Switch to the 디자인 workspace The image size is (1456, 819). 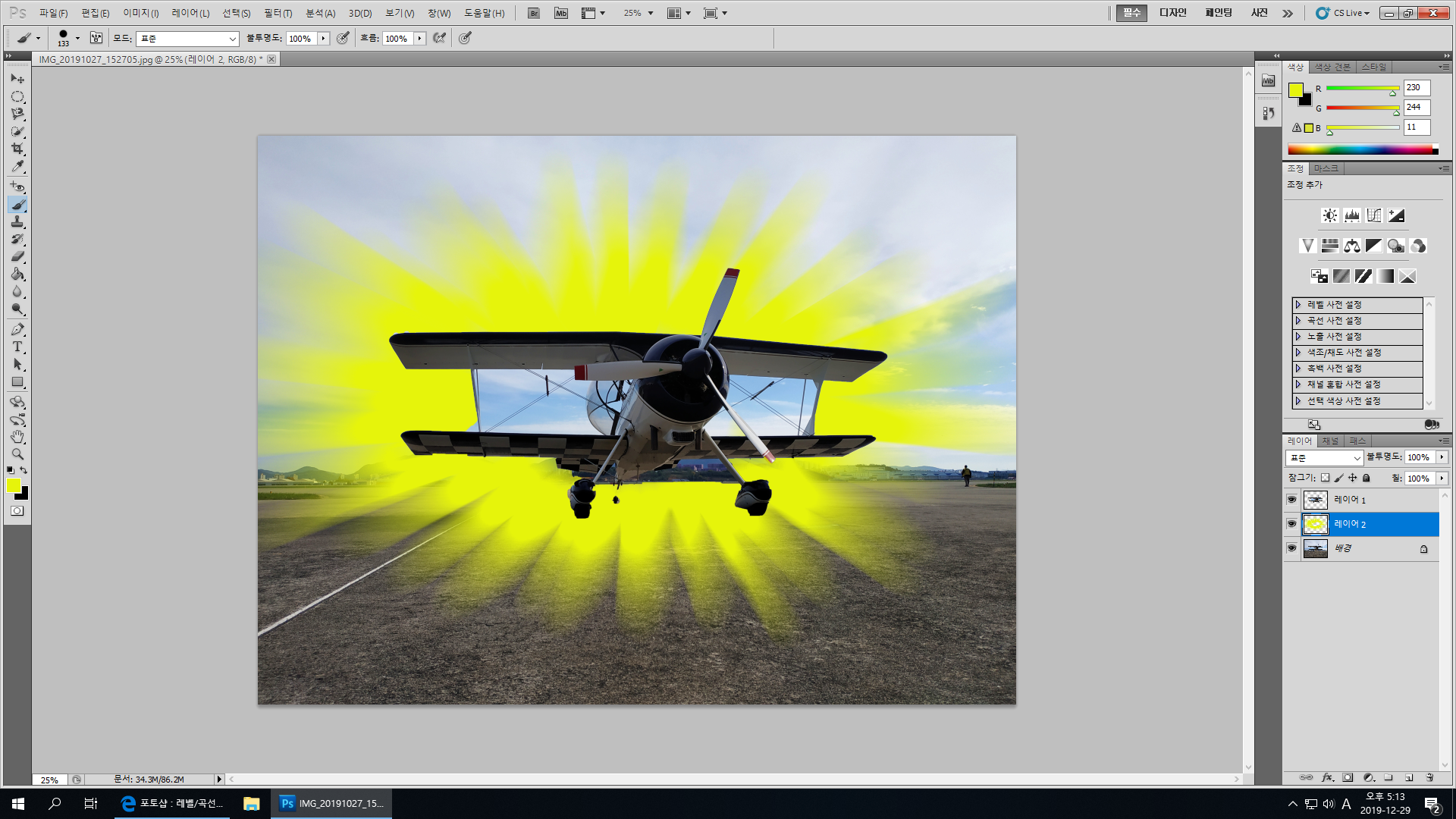(1172, 13)
